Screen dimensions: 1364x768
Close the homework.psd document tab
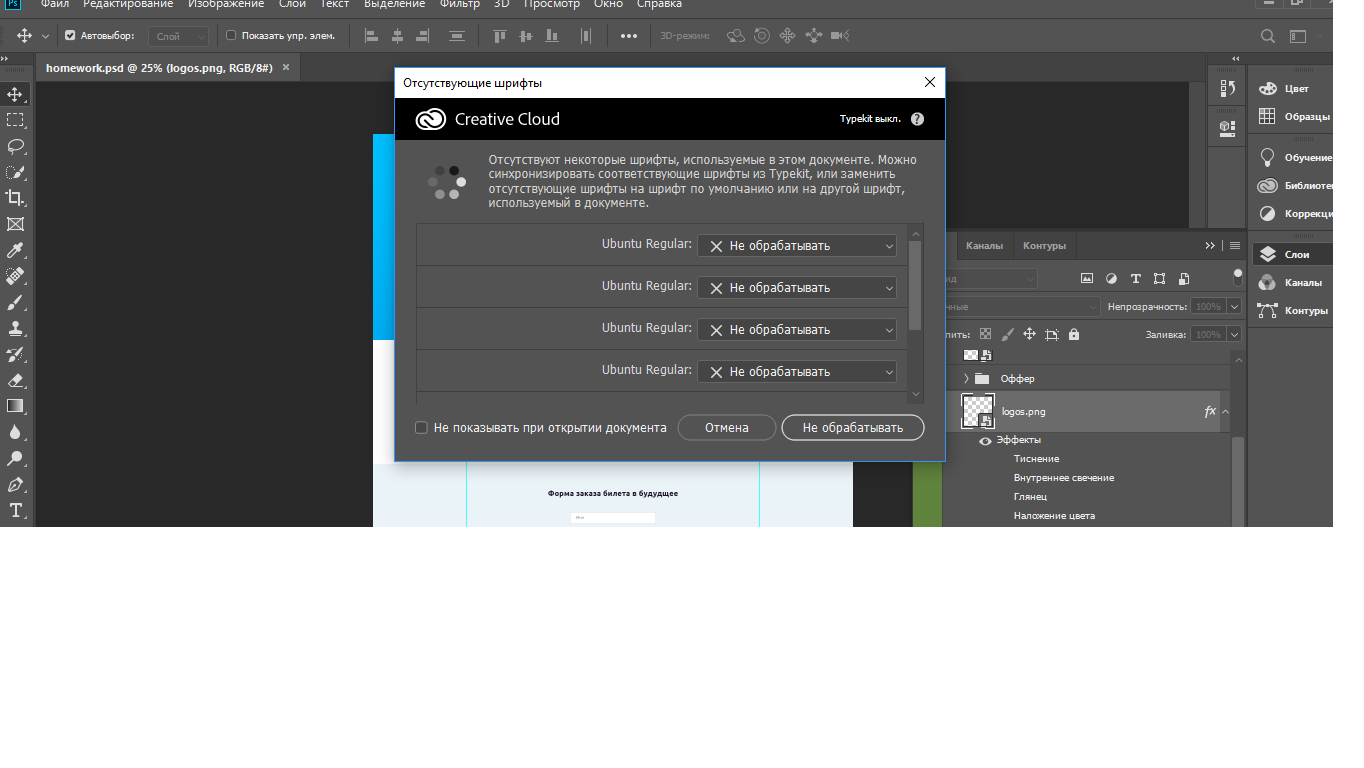pos(286,68)
